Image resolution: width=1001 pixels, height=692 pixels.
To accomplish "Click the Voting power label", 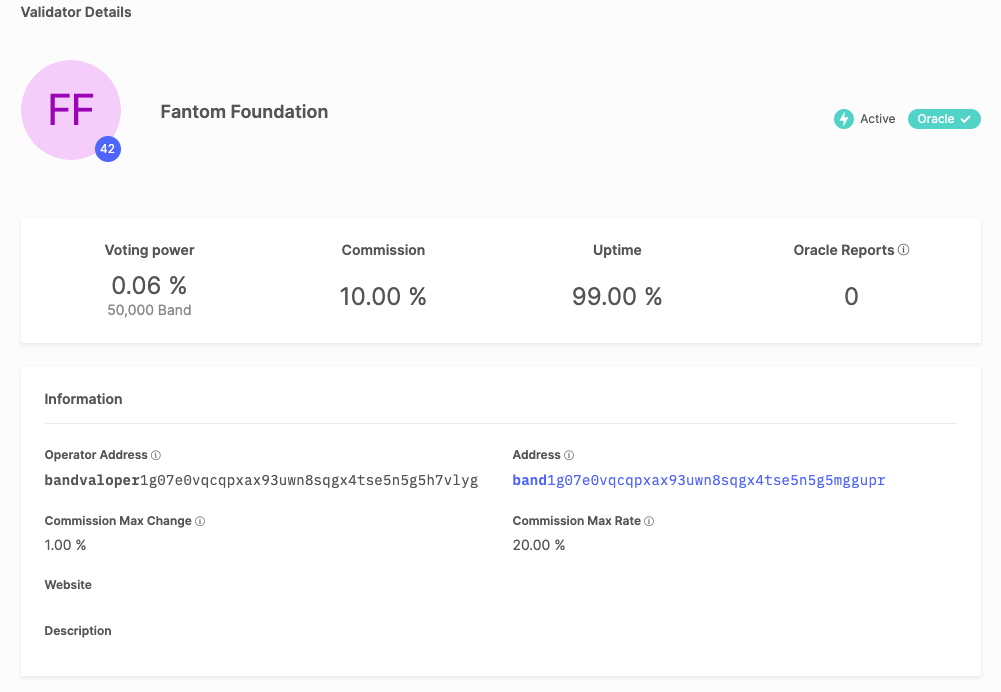I will point(149,250).
